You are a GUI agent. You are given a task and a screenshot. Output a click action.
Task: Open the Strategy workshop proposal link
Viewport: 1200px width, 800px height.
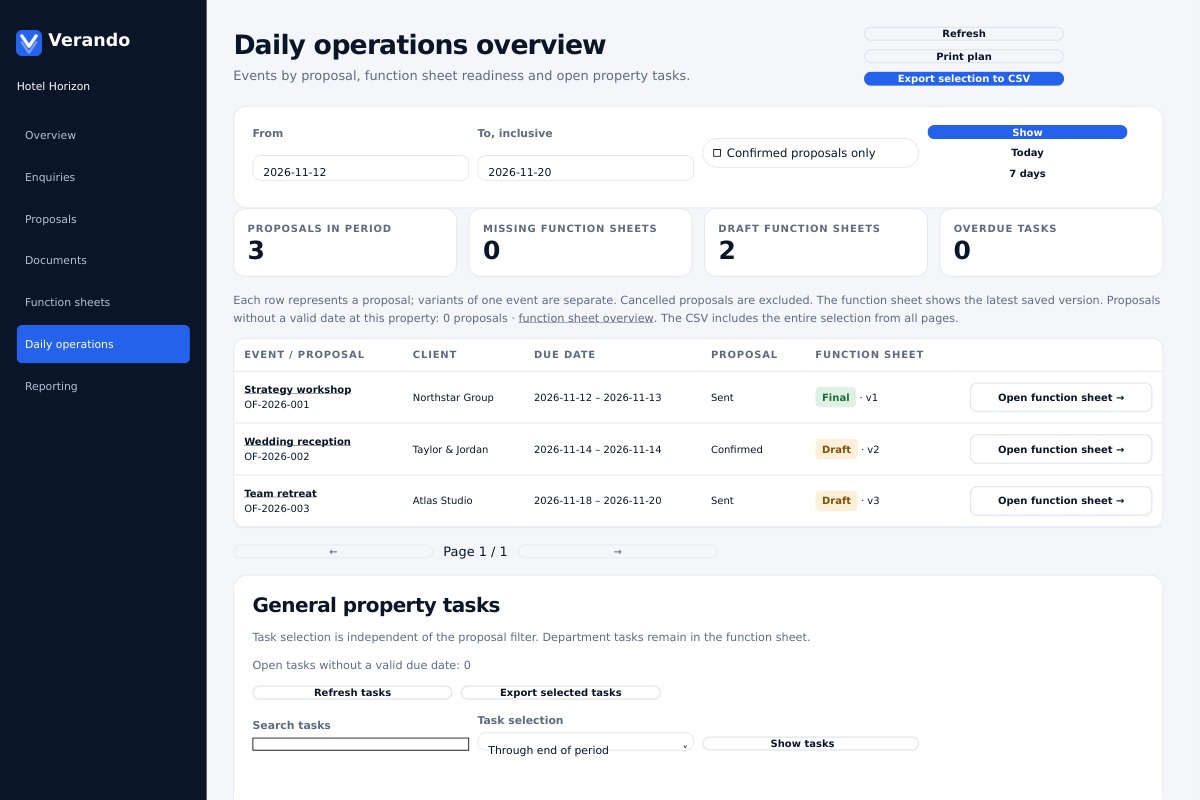click(x=297, y=389)
